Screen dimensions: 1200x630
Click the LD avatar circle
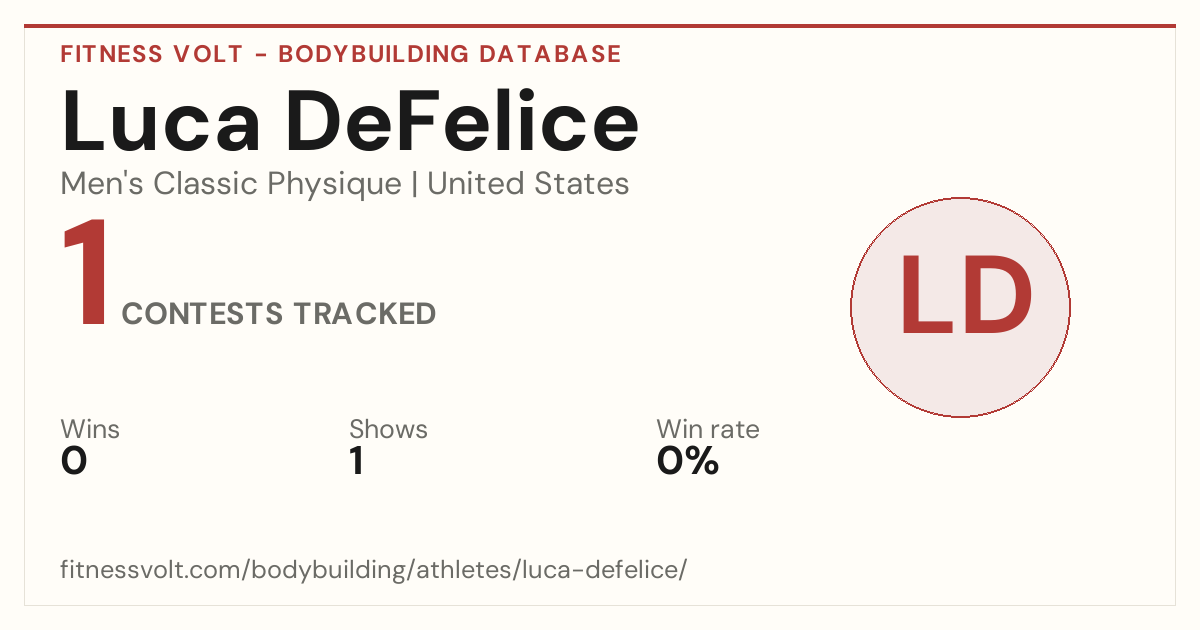point(960,307)
